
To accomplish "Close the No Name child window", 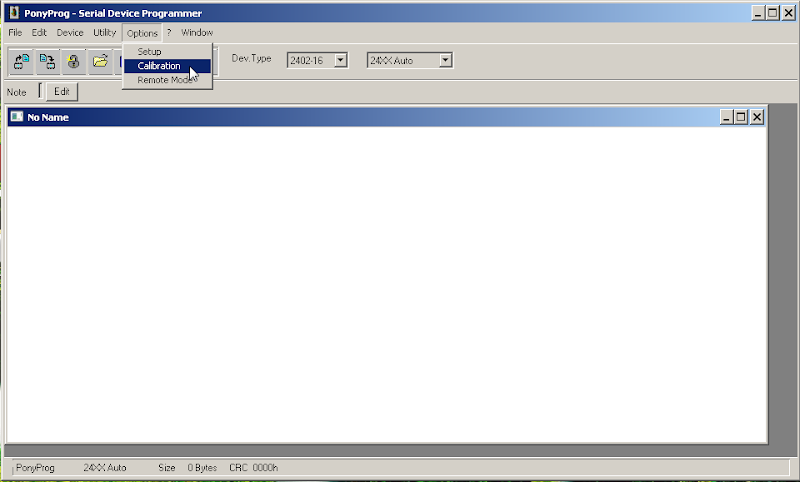I will pyautogui.click(x=757, y=117).
